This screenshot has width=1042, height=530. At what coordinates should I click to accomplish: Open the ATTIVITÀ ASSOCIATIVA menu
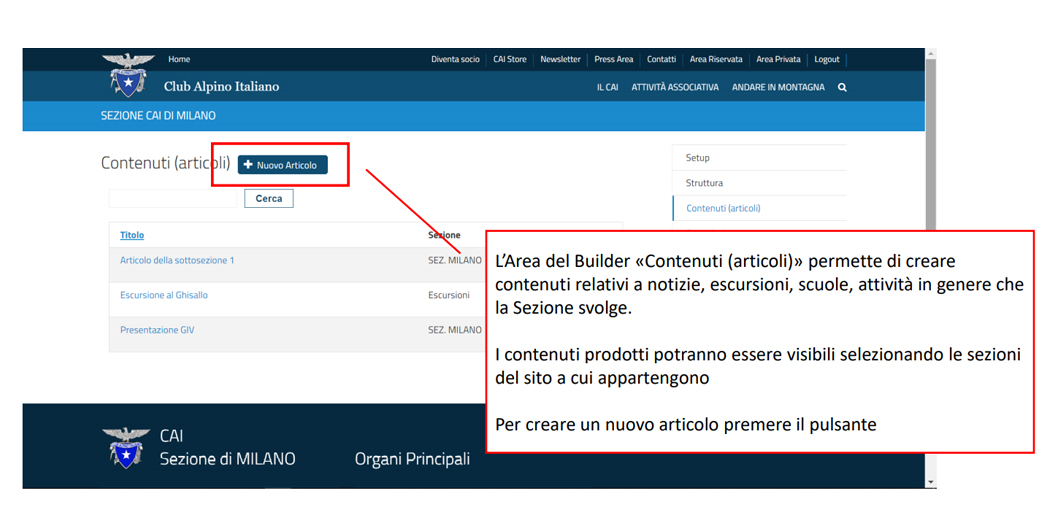point(675,87)
